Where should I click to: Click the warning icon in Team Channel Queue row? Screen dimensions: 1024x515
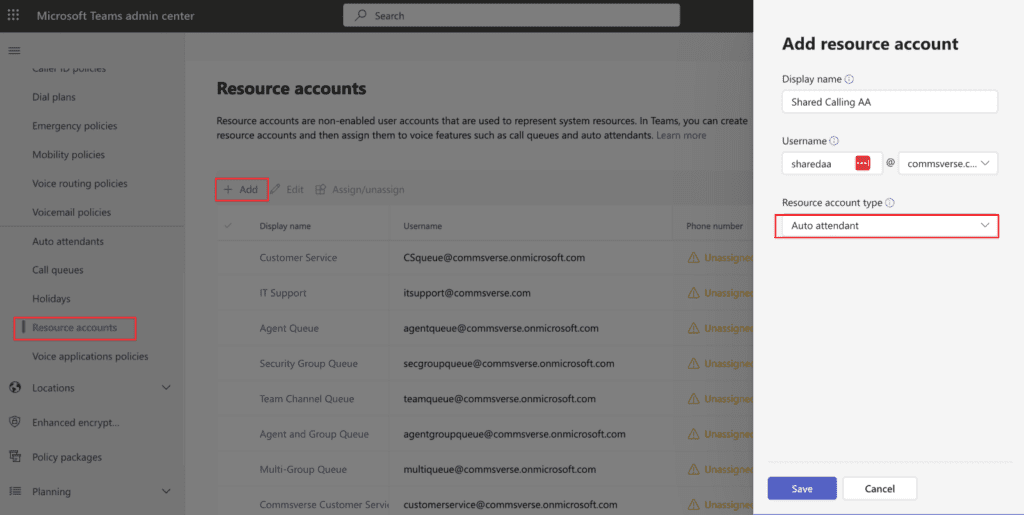coord(693,399)
